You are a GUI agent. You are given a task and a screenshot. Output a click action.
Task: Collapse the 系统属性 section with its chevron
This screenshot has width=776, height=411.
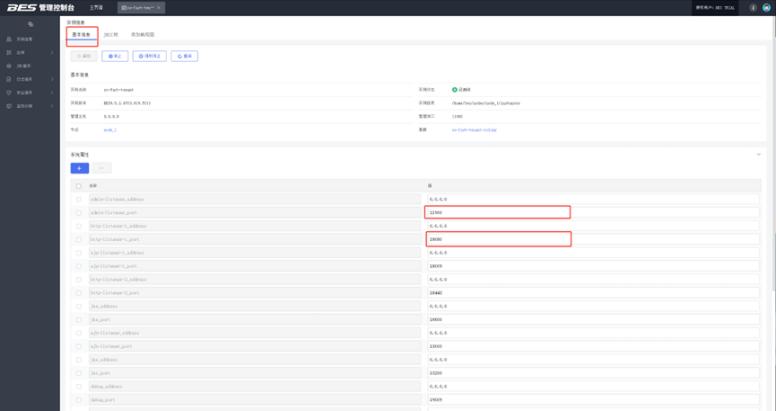click(758, 154)
